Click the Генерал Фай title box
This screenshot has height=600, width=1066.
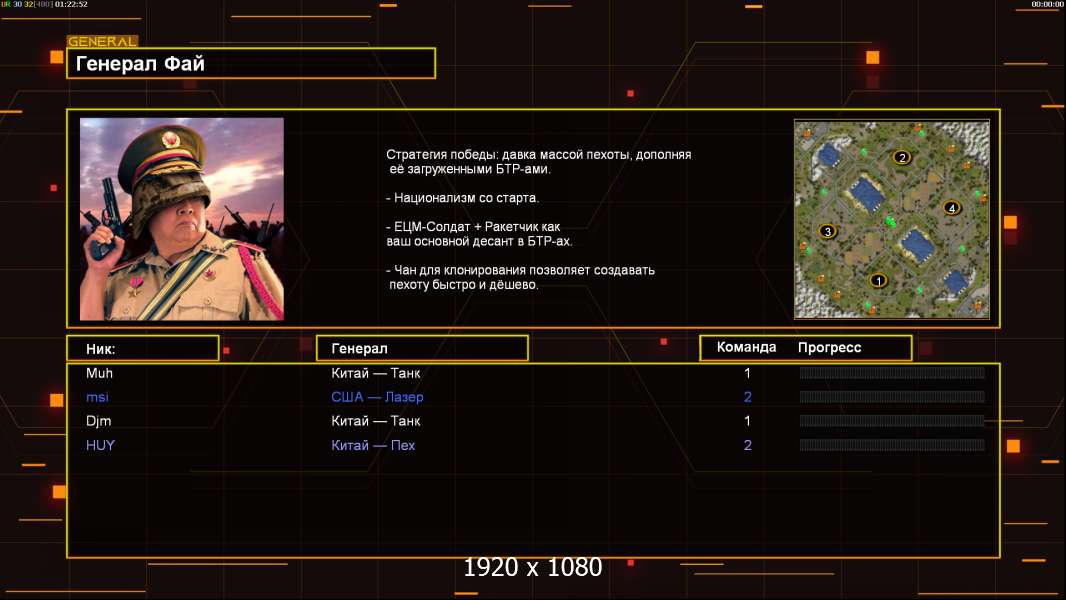[250, 63]
